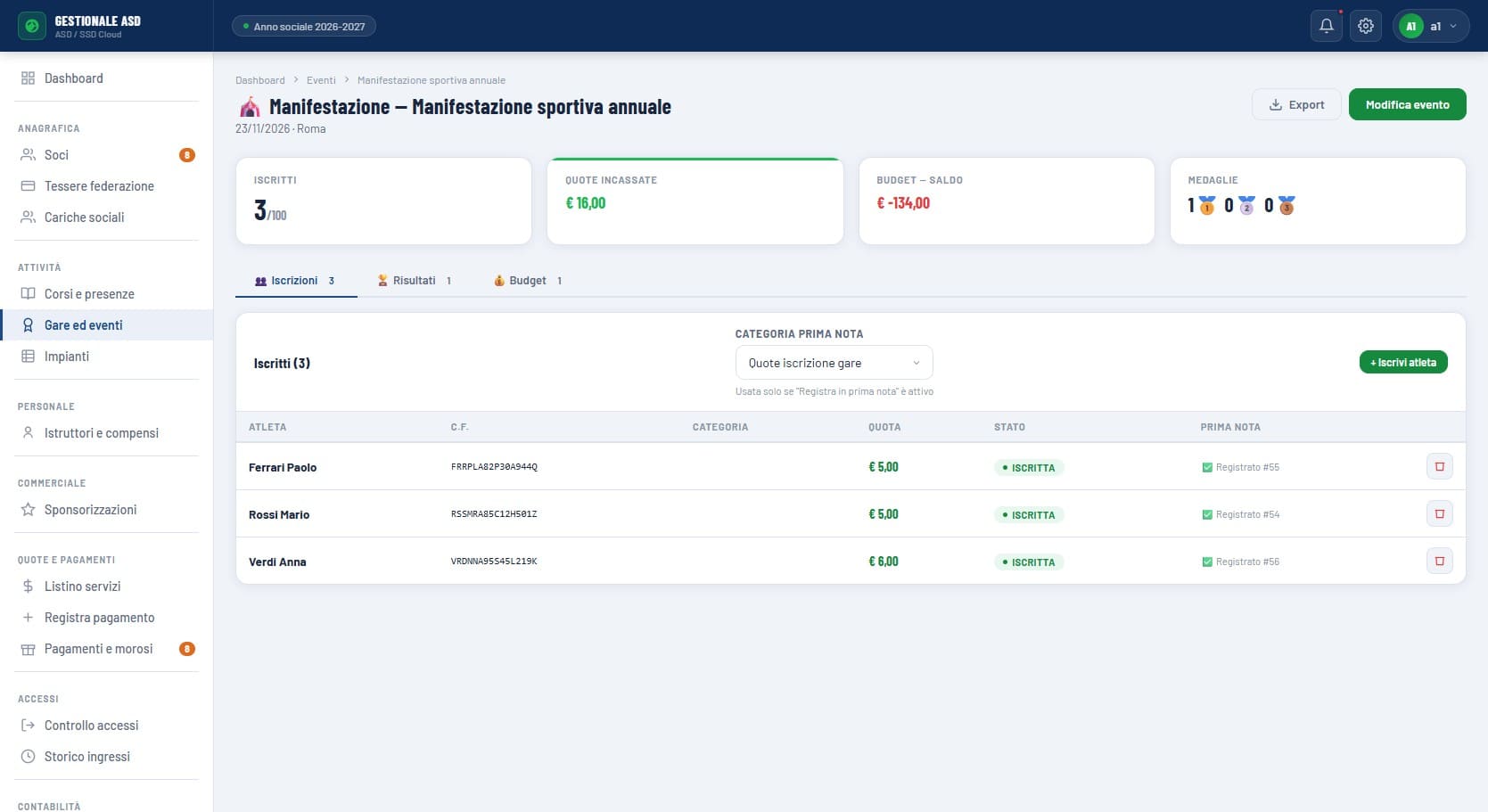The width and height of the screenshot is (1488, 812).
Task: Click the Quote incassate card
Action: 695,201
